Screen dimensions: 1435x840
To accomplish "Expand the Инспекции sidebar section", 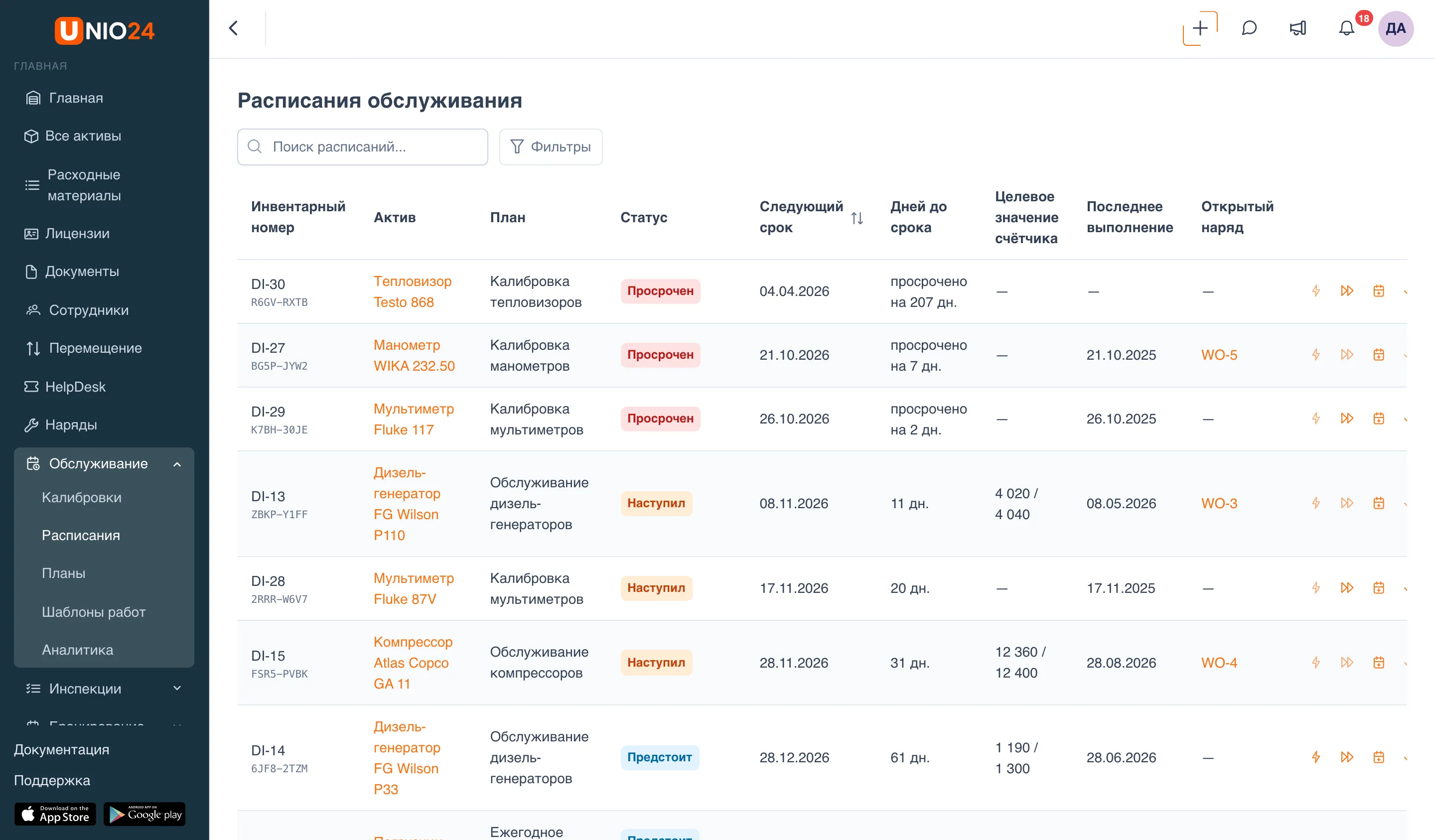I will (177, 689).
